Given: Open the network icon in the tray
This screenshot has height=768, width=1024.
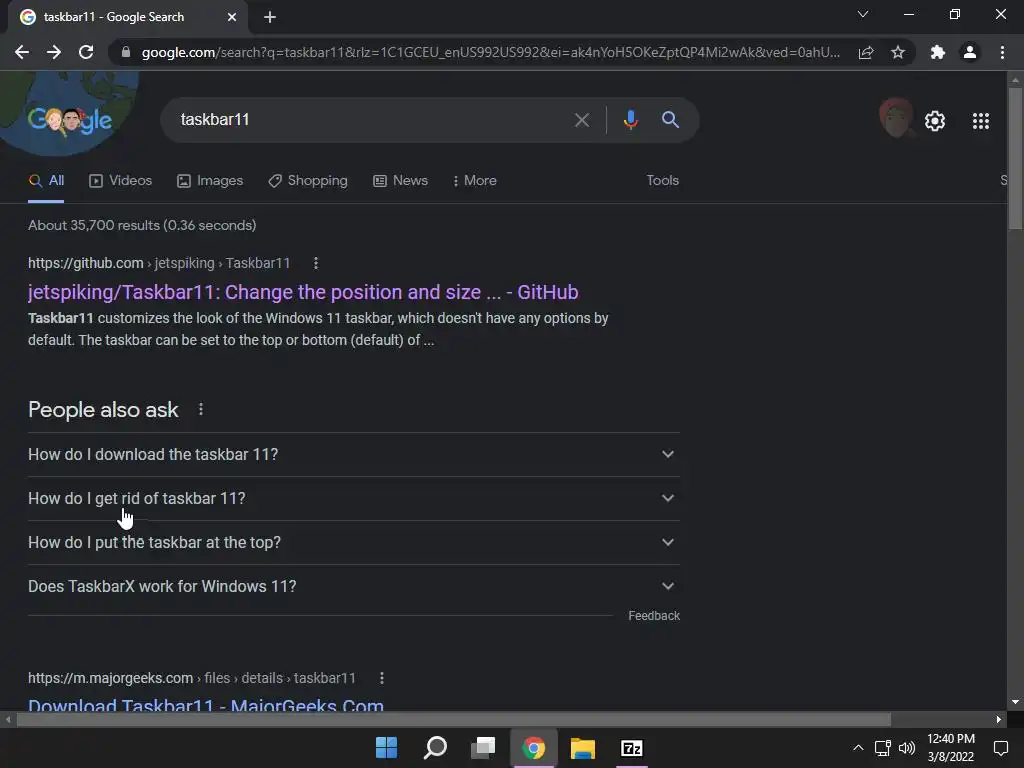Looking at the screenshot, I should (883, 748).
